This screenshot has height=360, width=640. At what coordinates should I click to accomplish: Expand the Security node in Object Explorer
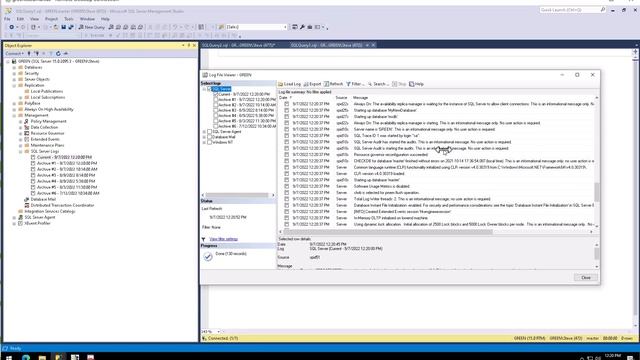(14, 73)
